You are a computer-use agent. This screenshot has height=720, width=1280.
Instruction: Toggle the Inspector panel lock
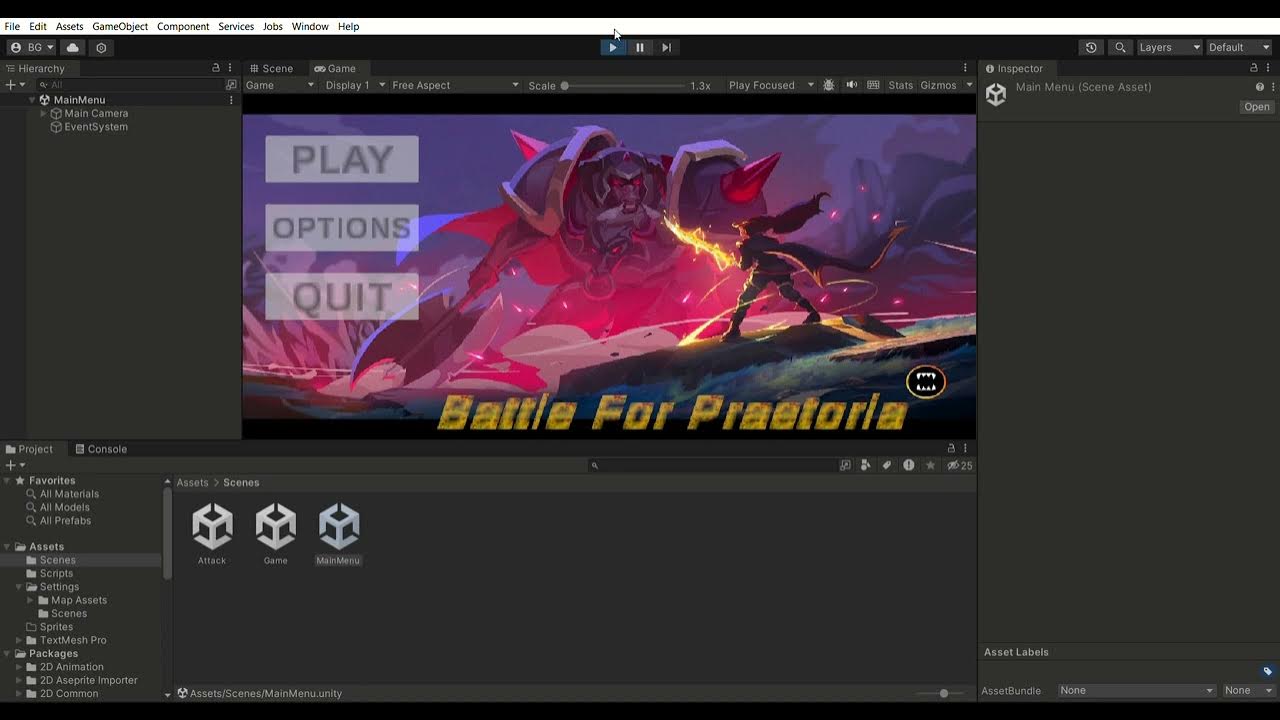(x=1254, y=68)
